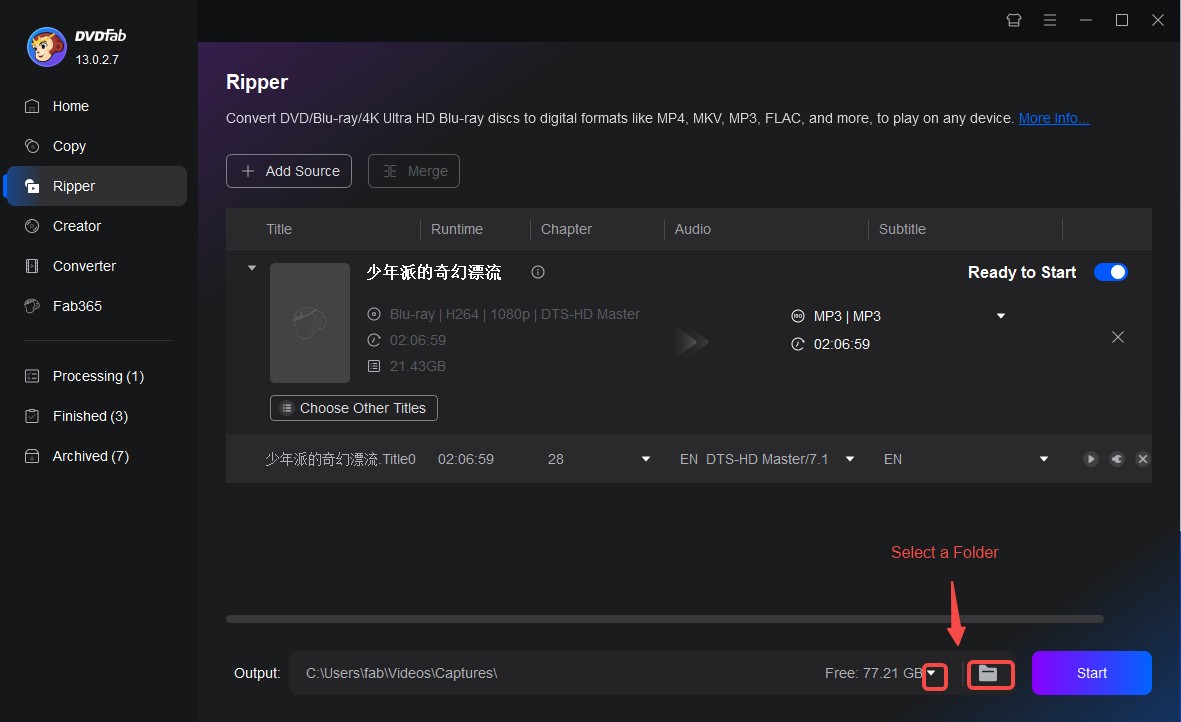The height and width of the screenshot is (722, 1181).
Task: Open advanced settings icon for Title0
Action: coord(1117,459)
